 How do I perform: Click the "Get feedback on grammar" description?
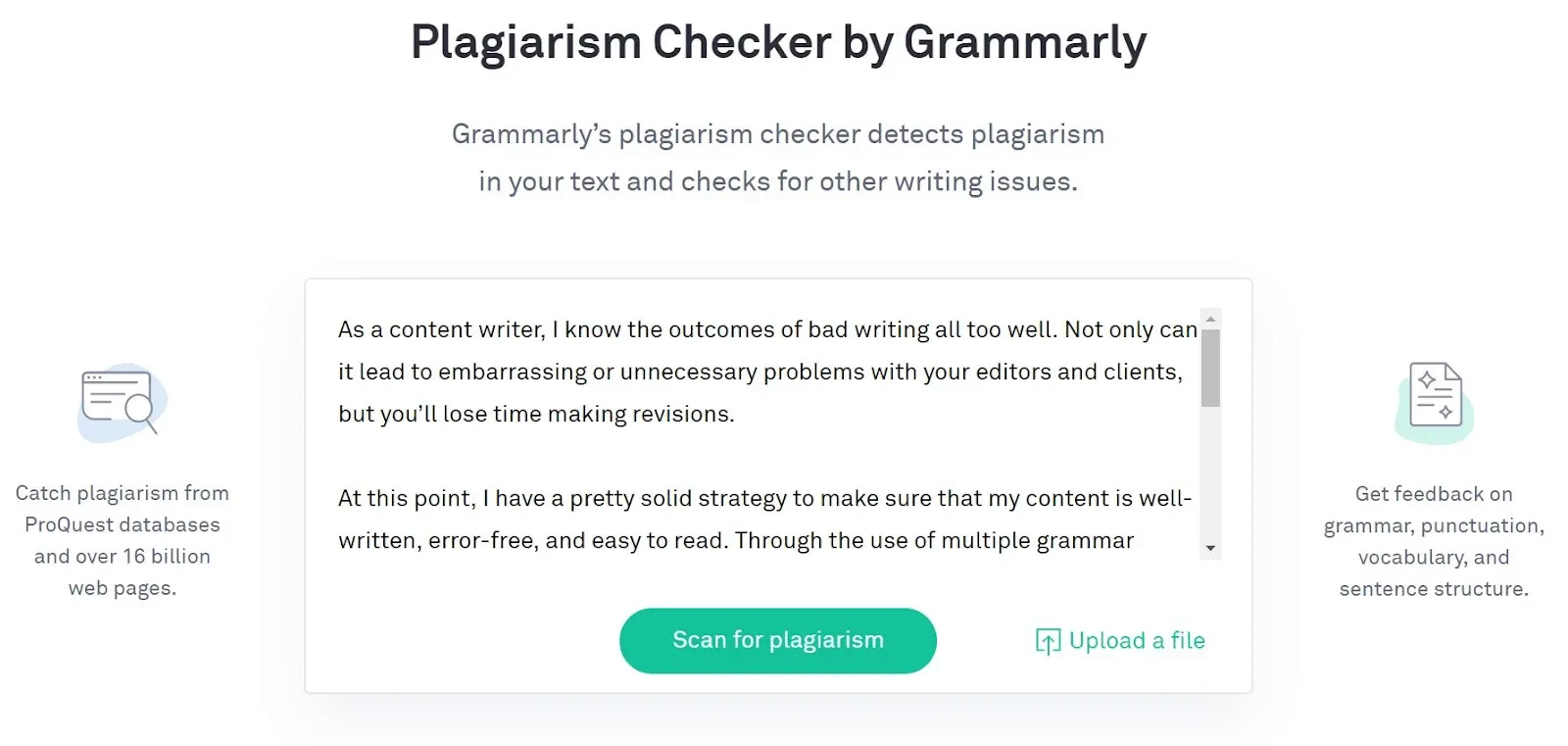point(1433,510)
